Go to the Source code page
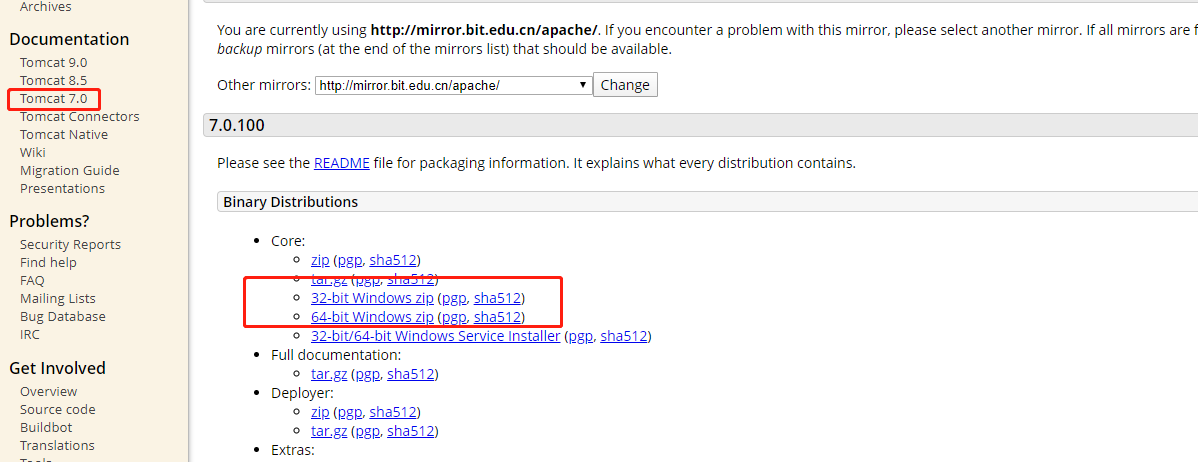1198x462 pixels. click(57, 410)
